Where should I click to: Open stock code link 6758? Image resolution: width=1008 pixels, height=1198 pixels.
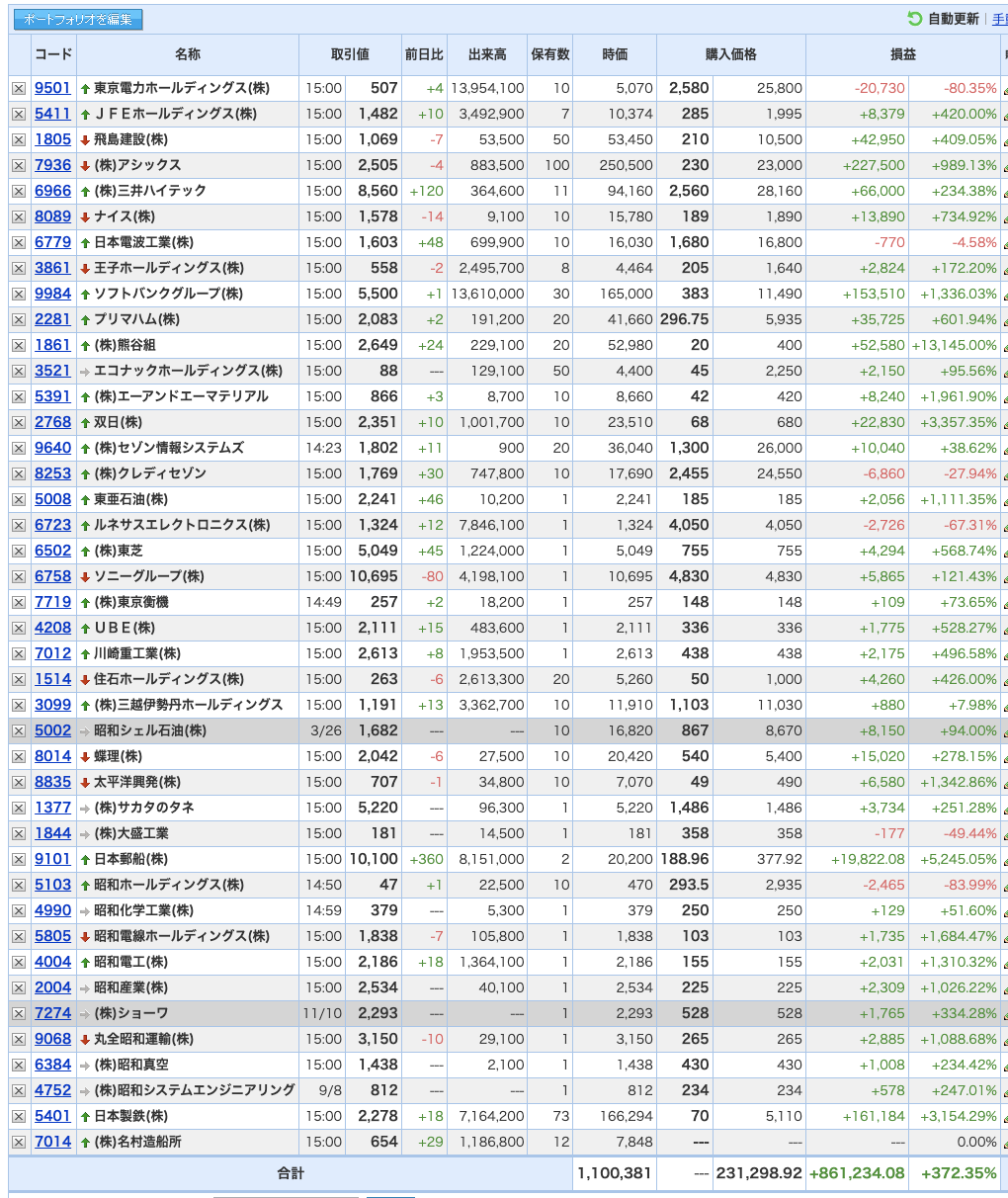tap(53, 576)
